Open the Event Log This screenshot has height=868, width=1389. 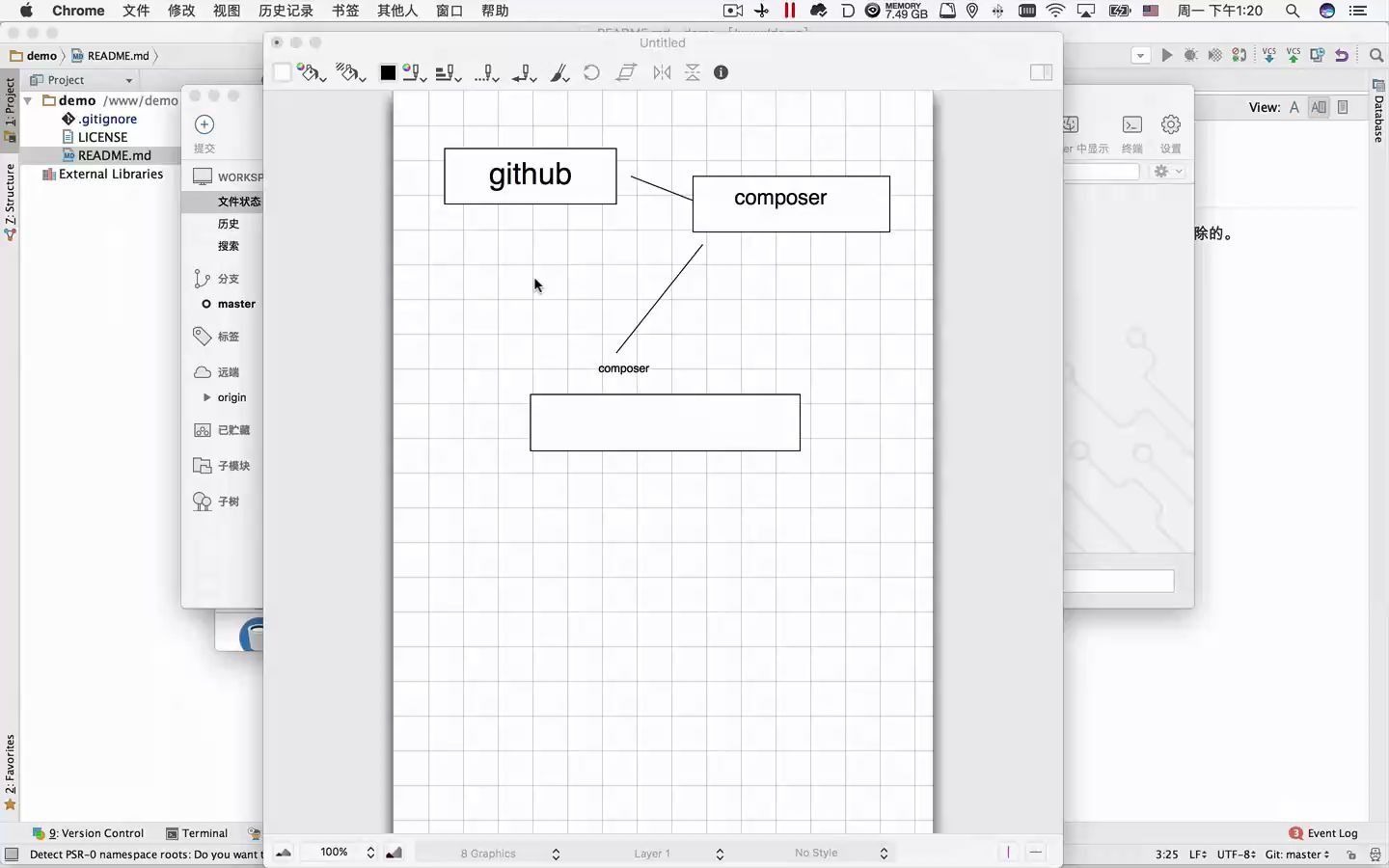[1323, 833]
